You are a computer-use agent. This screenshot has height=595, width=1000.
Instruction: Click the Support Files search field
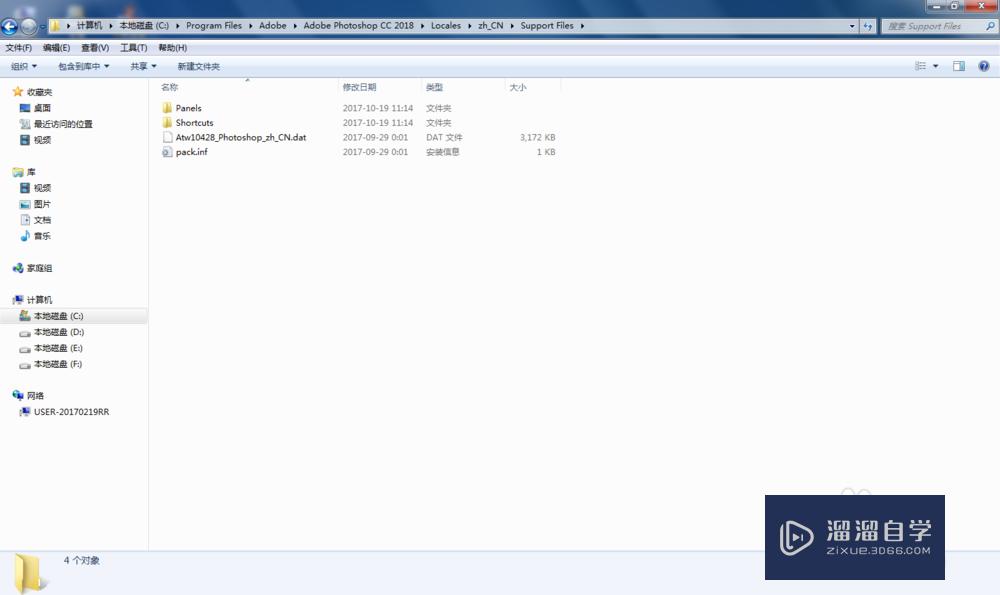(x=934, y=26)
